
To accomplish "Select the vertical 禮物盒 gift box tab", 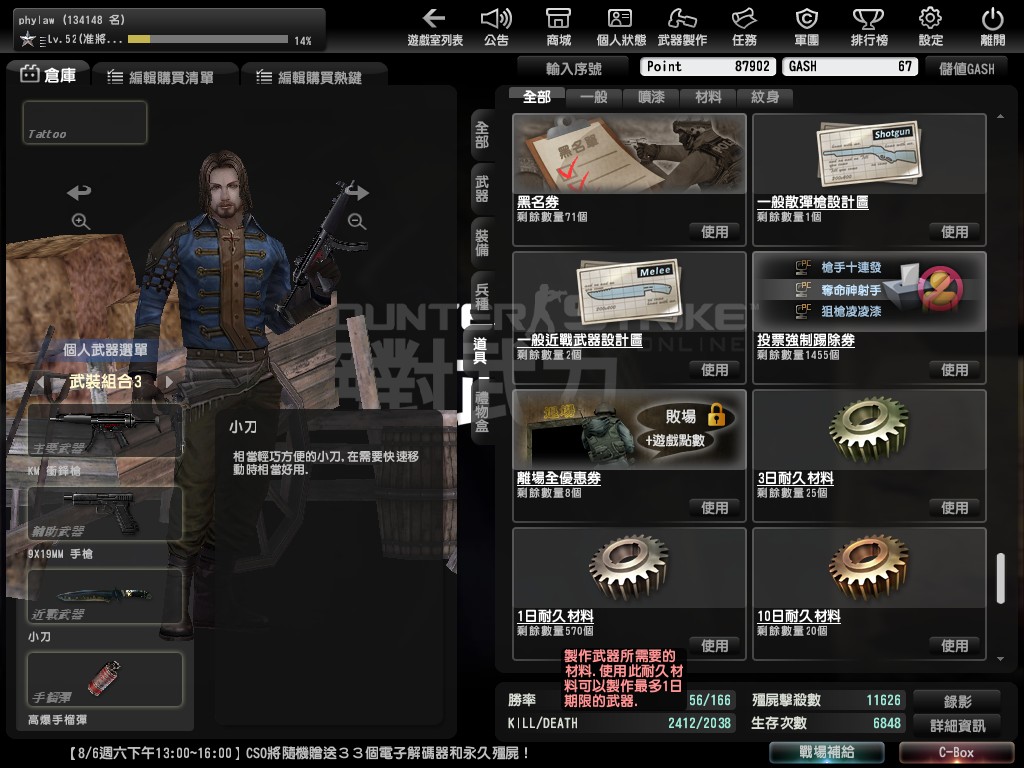I will click(482, 411).
